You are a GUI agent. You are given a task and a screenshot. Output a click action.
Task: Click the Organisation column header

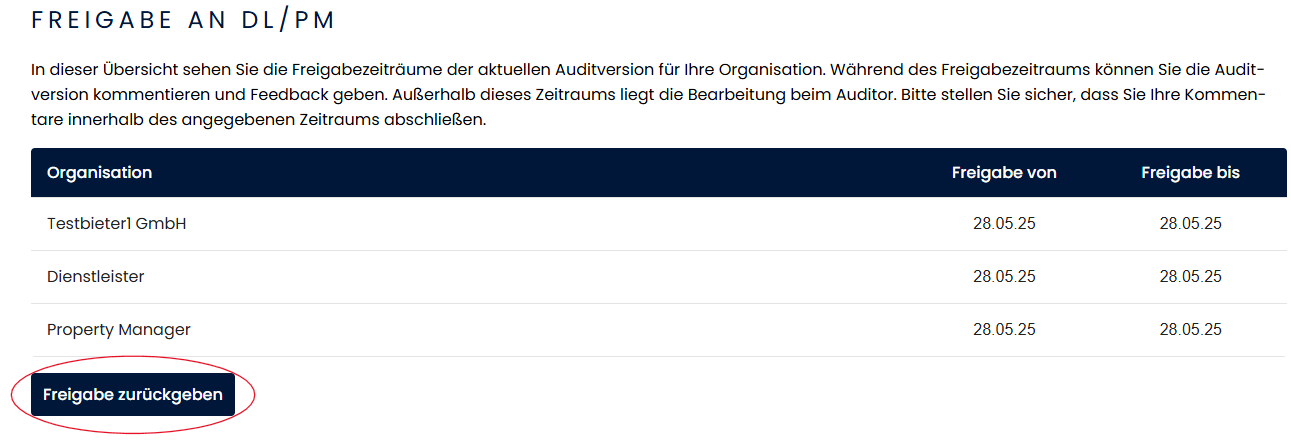(99, 173)
